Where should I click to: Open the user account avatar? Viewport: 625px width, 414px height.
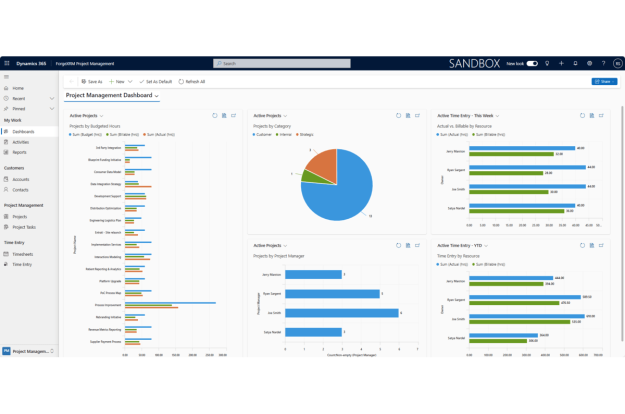click(x=617, y=63)
